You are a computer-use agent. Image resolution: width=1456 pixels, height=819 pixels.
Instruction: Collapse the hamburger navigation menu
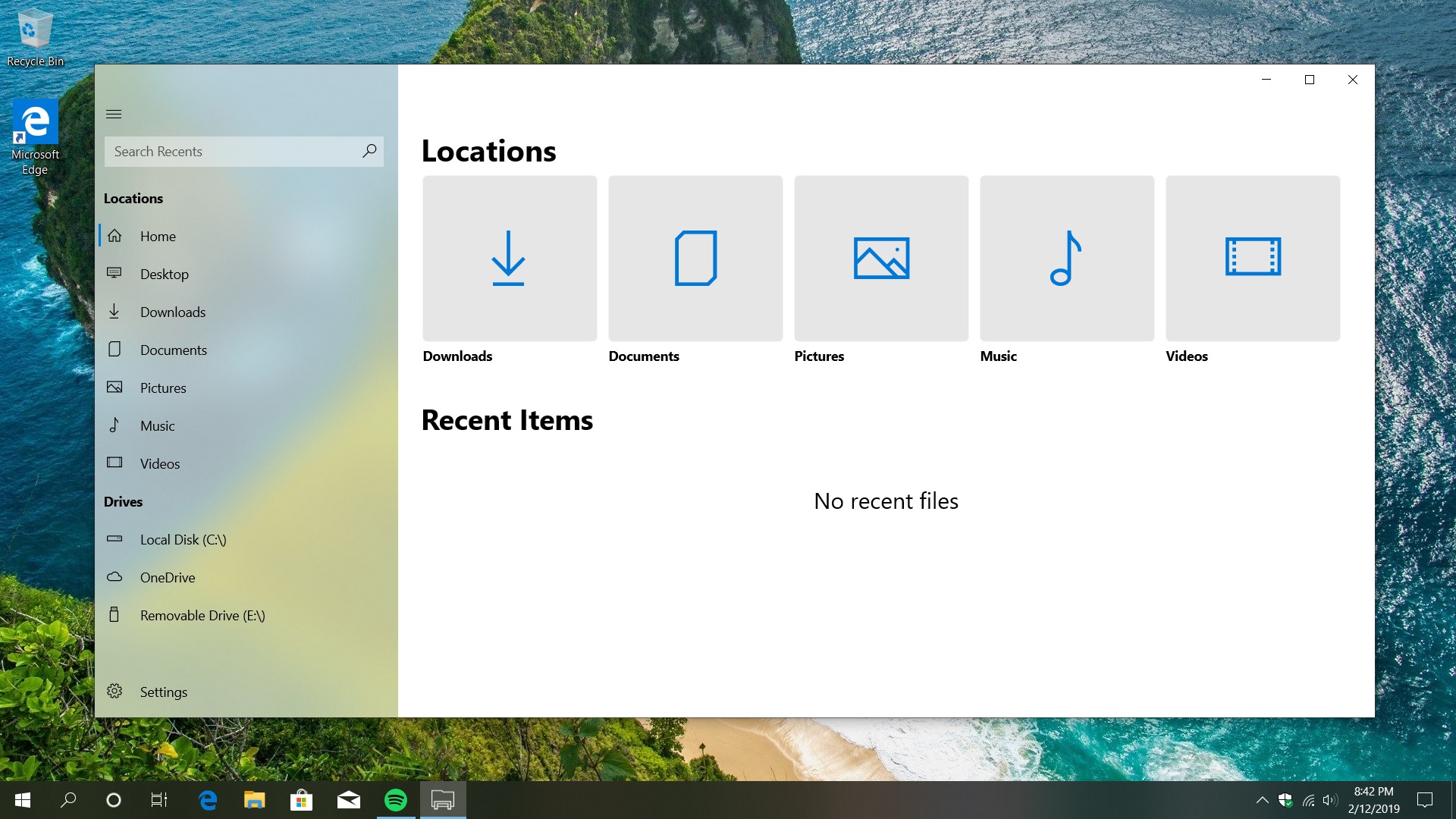(114, 115)
